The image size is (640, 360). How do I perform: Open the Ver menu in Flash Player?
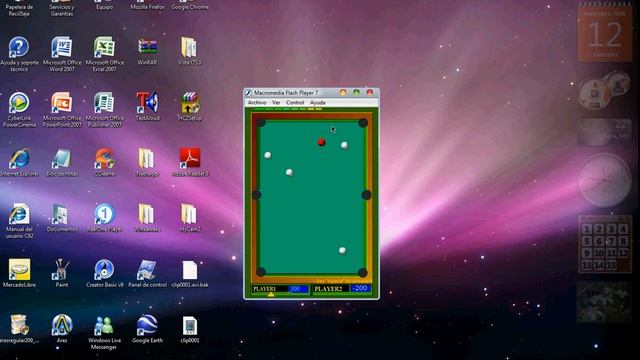tap(276, 103)
